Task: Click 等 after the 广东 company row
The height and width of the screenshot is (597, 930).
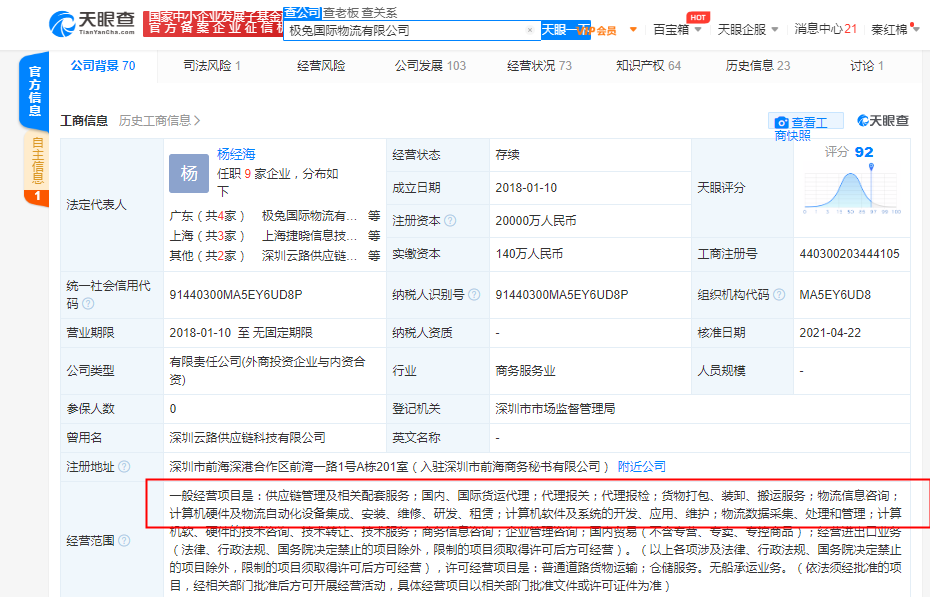Action: pyautogui.click(x=374, y=216)
